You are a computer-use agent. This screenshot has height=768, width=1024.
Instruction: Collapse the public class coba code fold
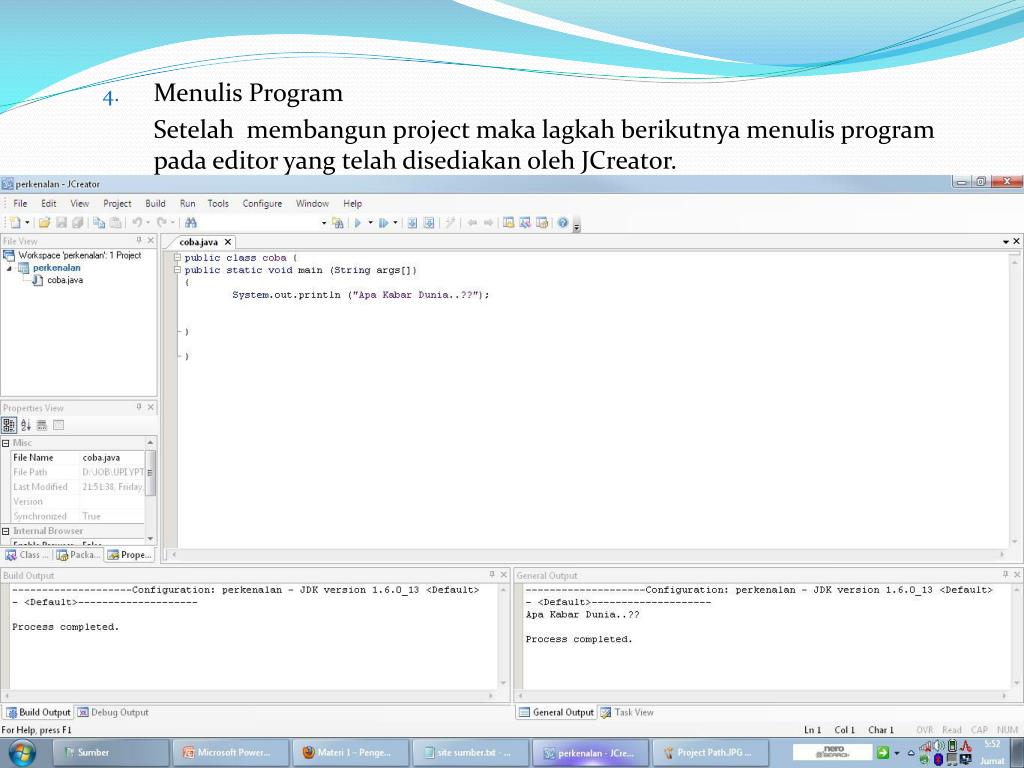coord(177,258)
